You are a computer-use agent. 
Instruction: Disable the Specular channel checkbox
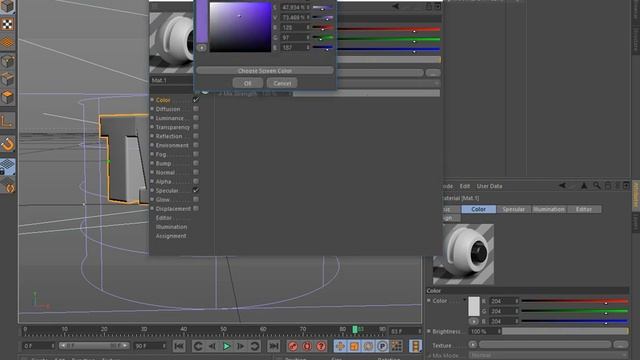pos(196,190)
